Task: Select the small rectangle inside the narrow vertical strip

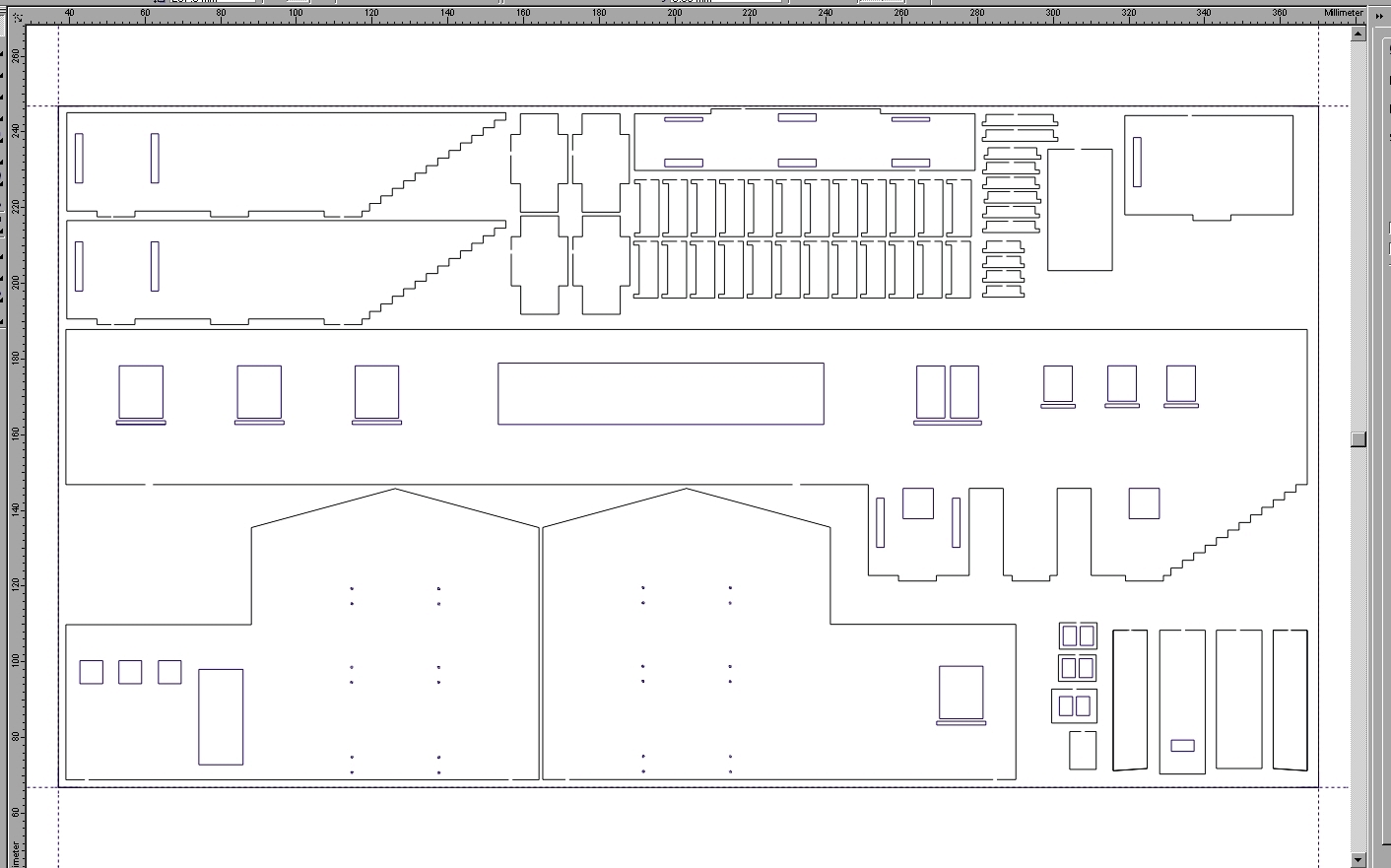Action: [1182, 746]
